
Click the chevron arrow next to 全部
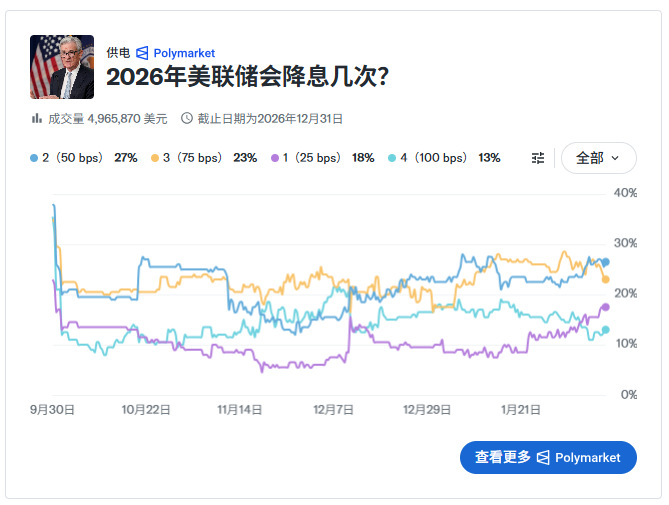tap(615, 158)
